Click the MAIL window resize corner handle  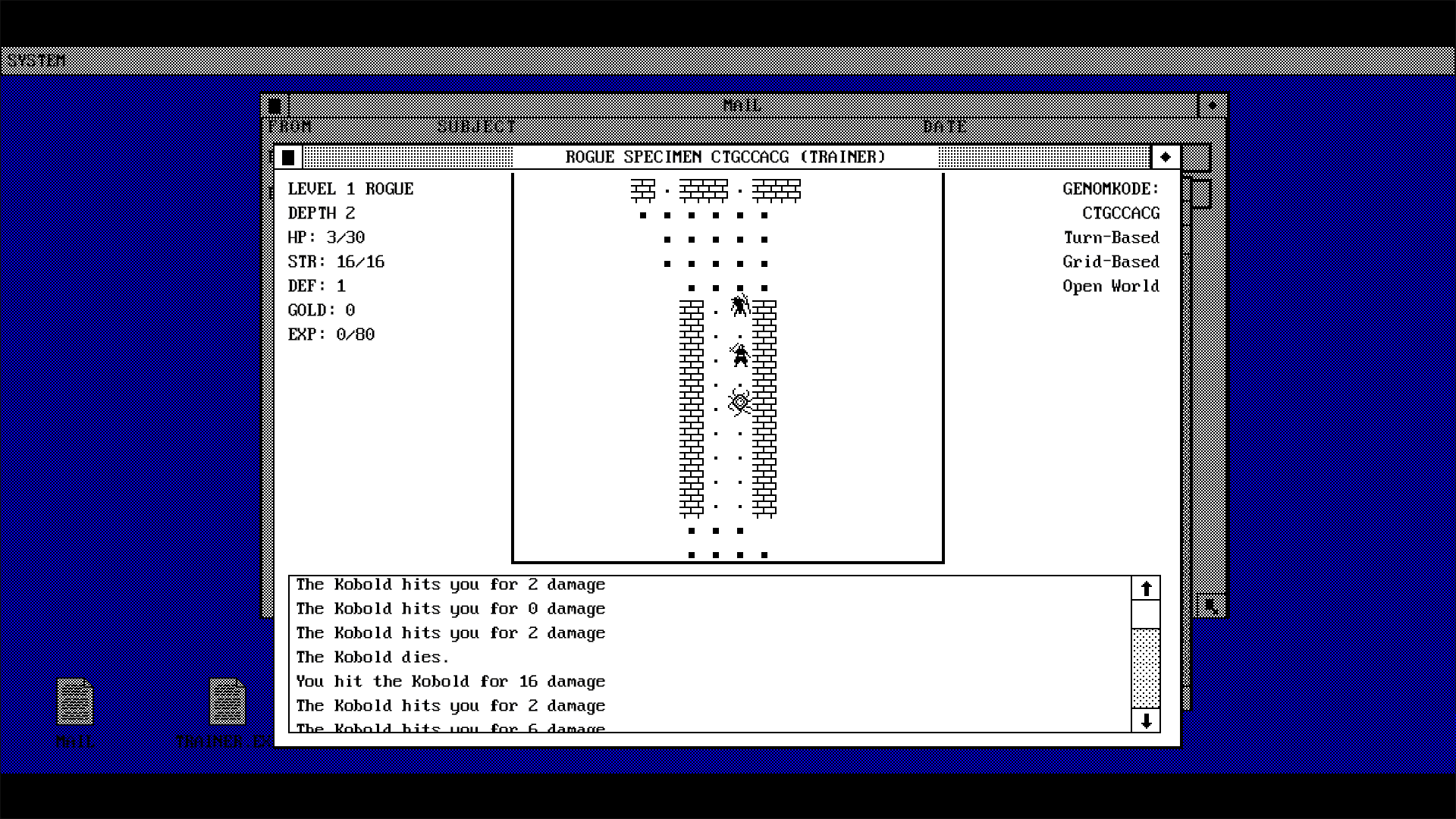tap(1210, 606)
